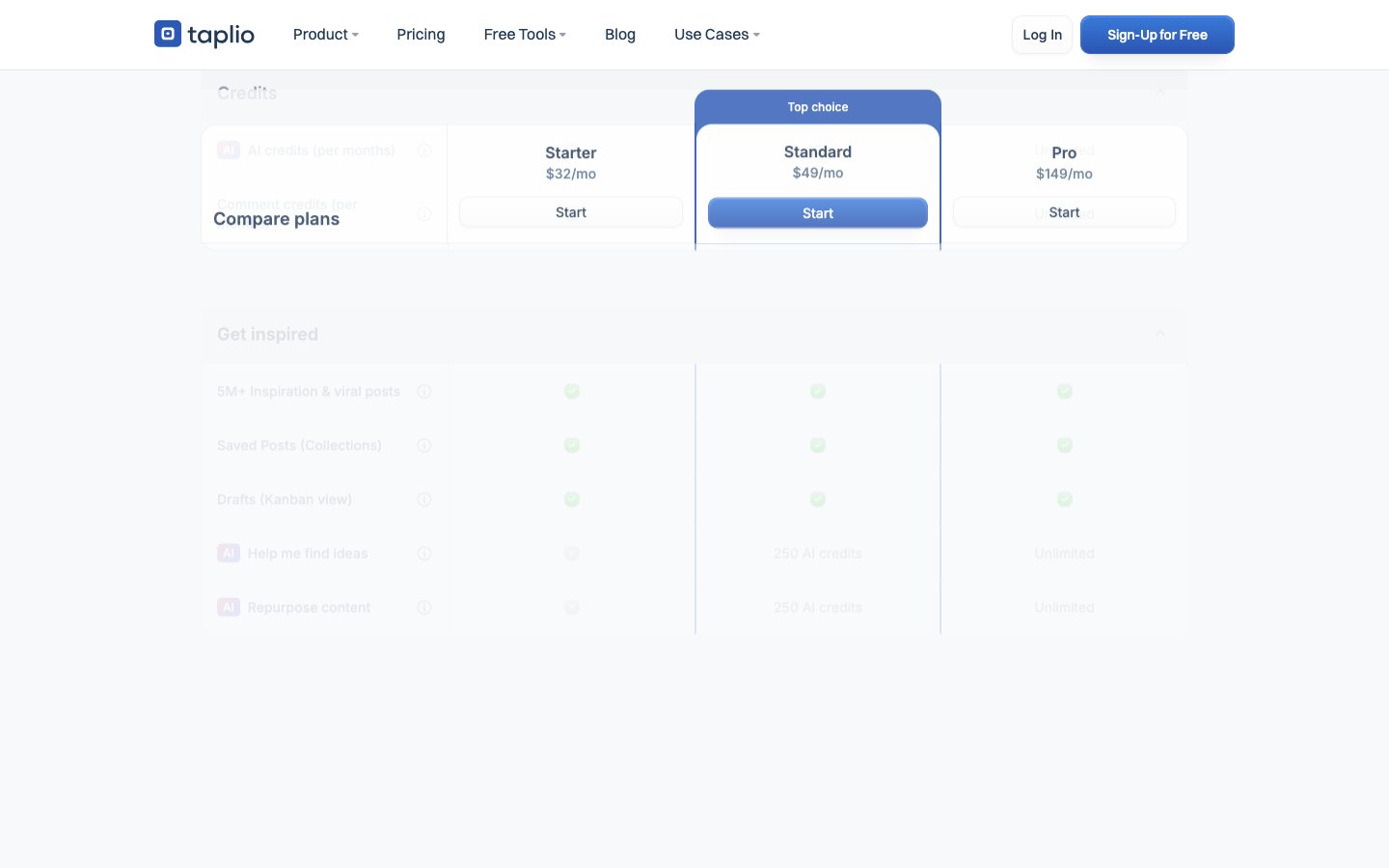This screenshot has width=1389, height=868.
Task: Click the Taplio logo icon
Action: 168,34
